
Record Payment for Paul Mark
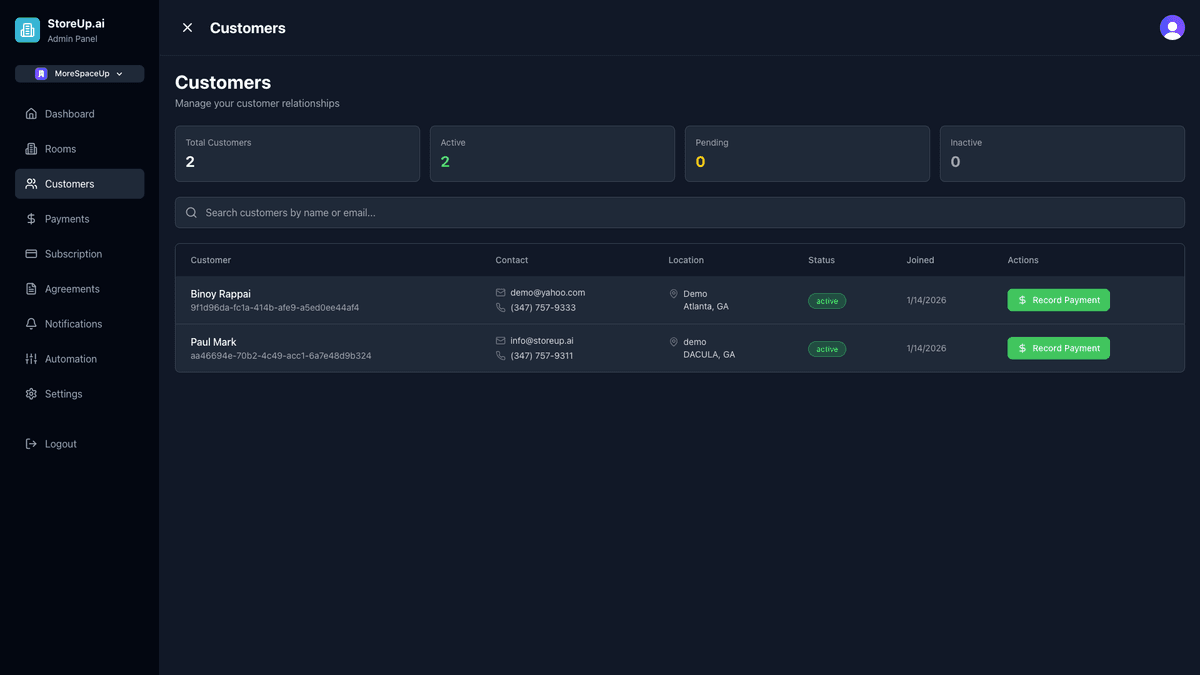tap(1058, 348)
